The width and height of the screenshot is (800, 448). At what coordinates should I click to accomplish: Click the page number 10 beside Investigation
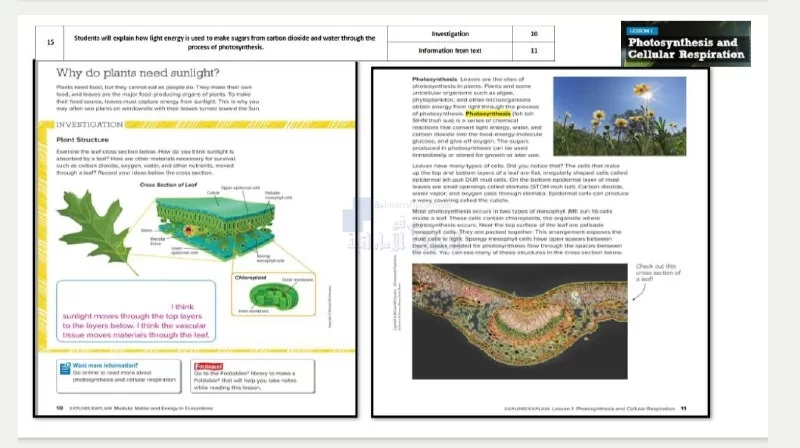(x=534, y=34)
